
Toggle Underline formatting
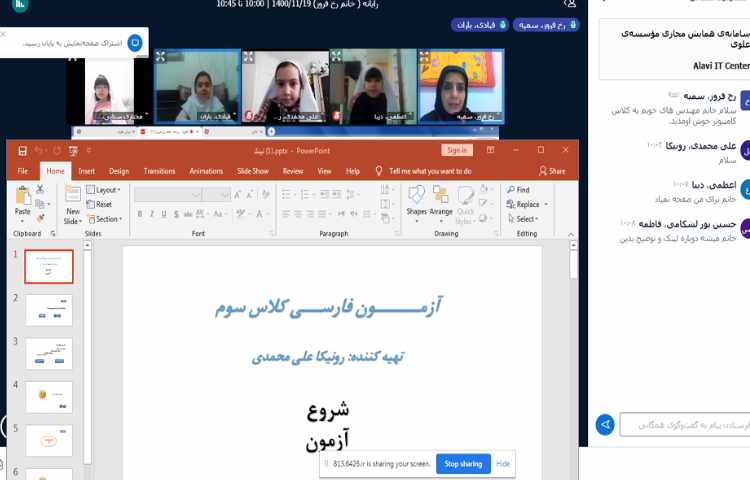coord(164,214)
